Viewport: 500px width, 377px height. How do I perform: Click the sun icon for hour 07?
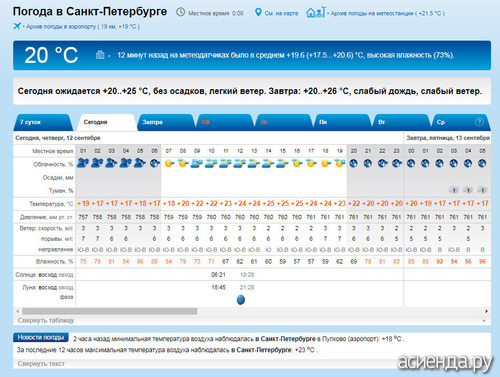[169, 163]
